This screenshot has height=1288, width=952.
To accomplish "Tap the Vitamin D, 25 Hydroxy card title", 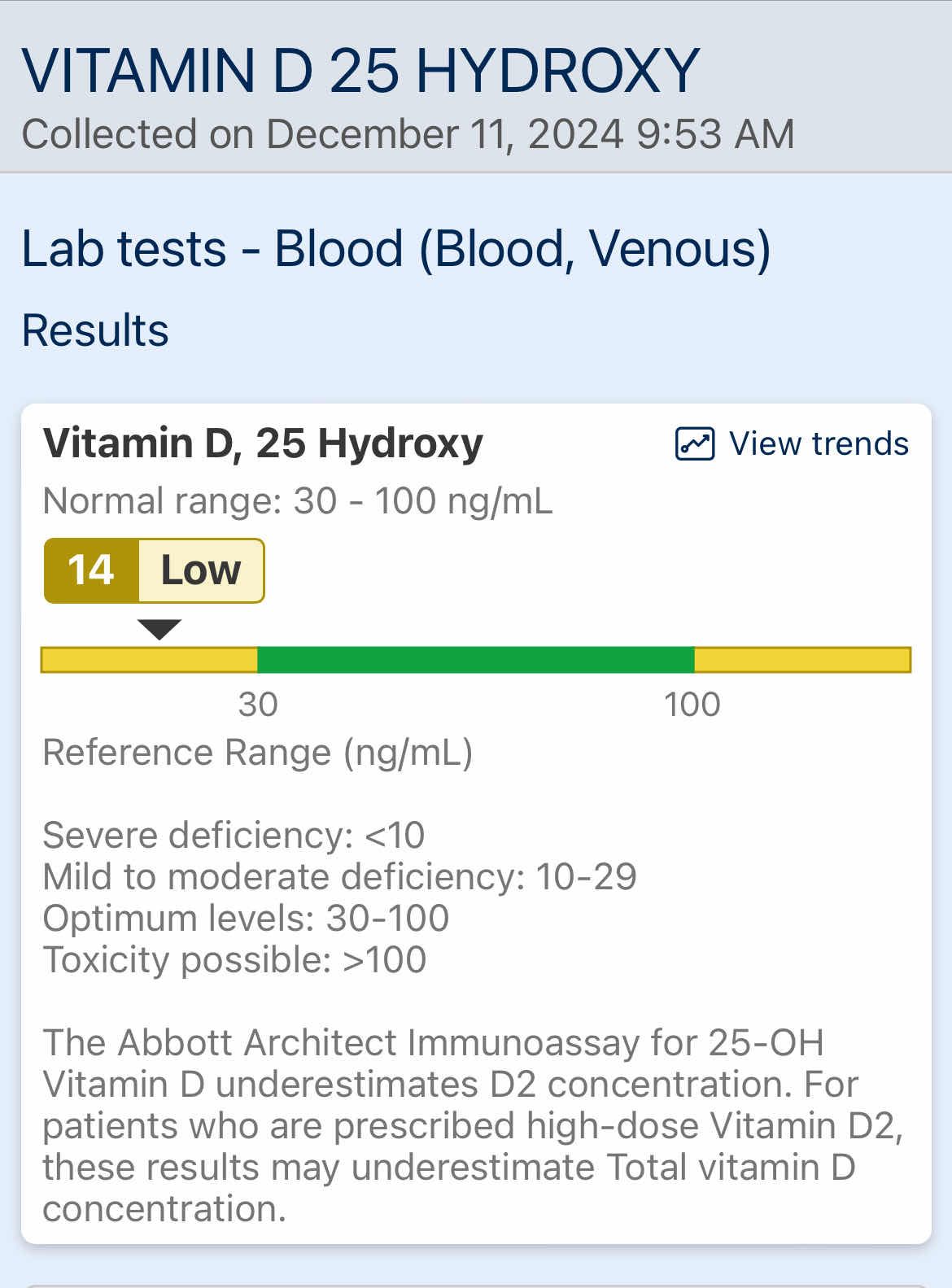I will tap(263, 444).
